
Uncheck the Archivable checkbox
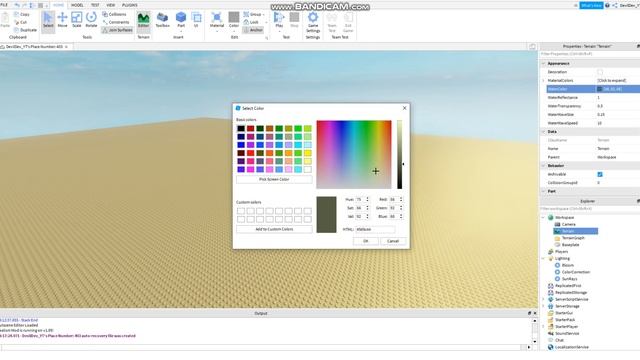tap(600, 174)
